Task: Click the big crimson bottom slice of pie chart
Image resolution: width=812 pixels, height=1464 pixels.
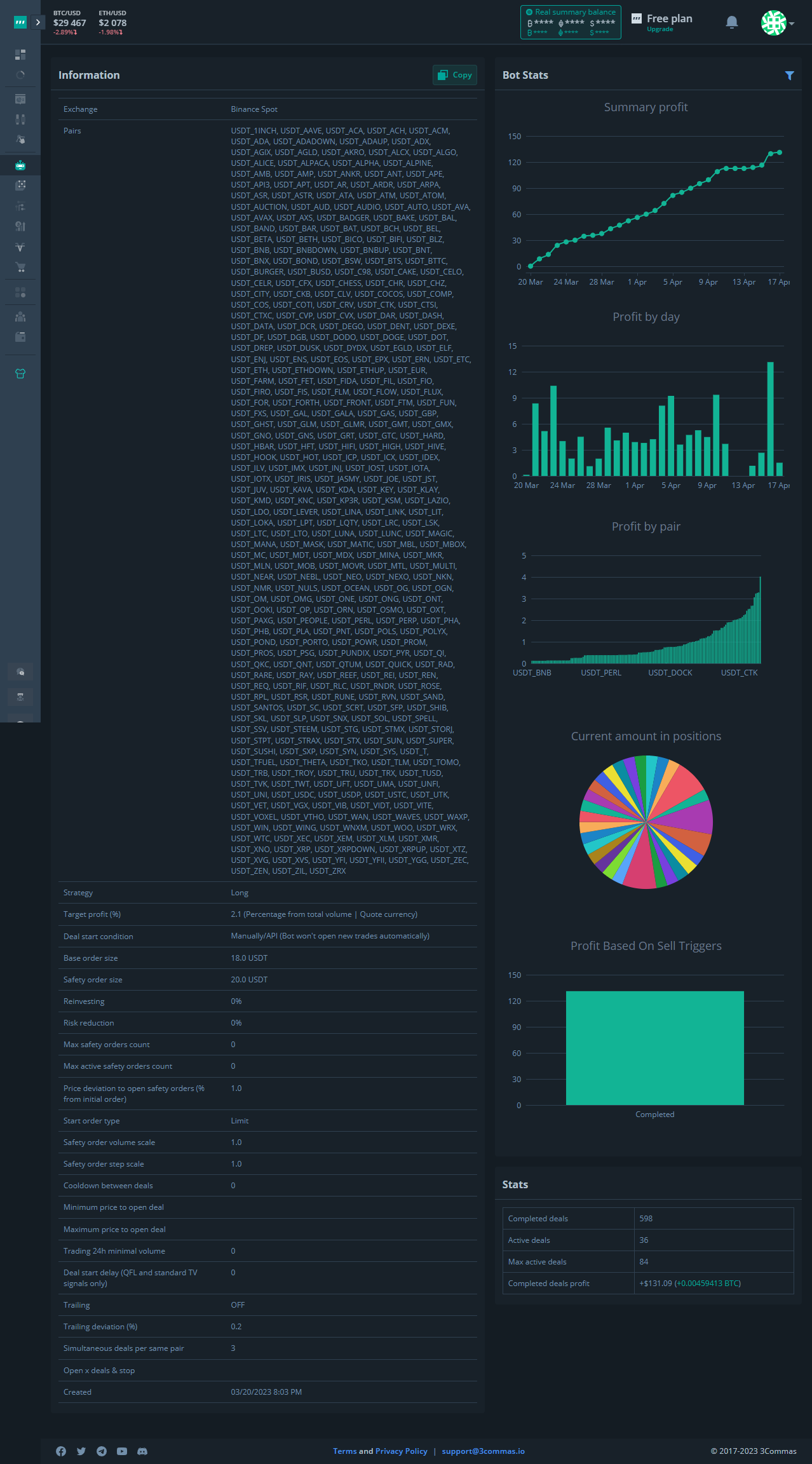Action: [641, 864]
